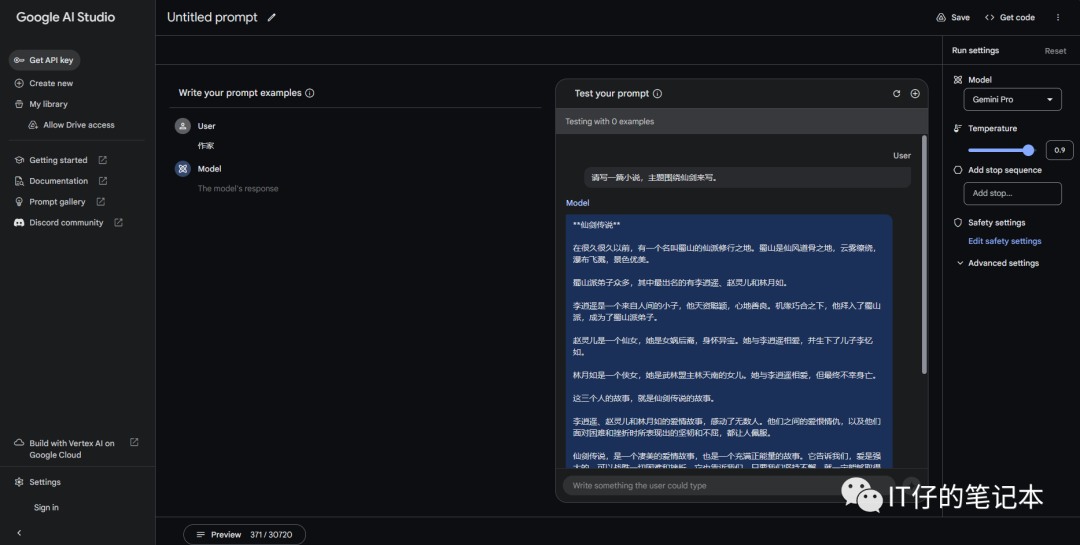Select Create new in sidebar
This screenshot has width=1080, height=545.
click(50, 83)
